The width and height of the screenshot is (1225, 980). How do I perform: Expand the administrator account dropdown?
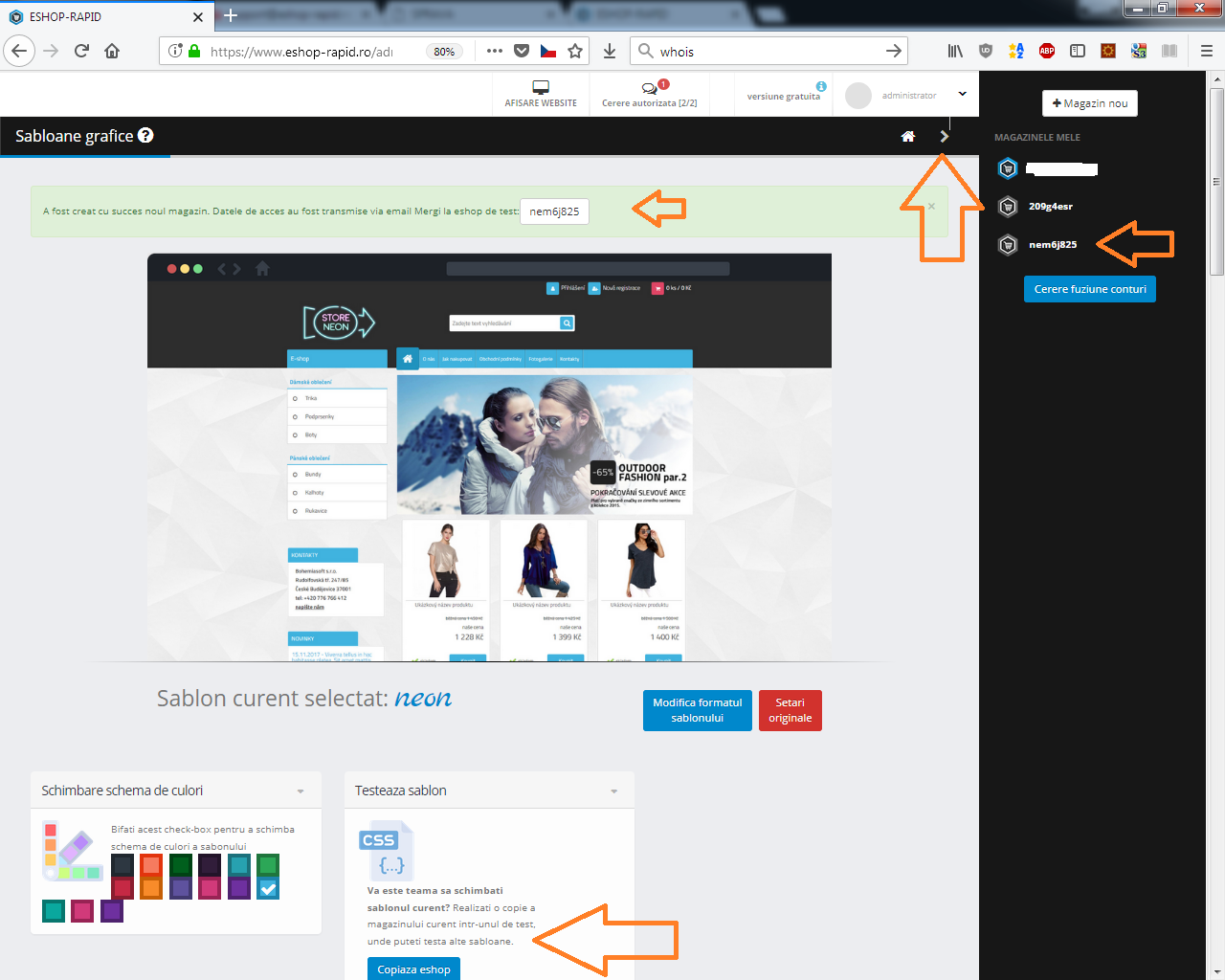(x=962, y=94)
